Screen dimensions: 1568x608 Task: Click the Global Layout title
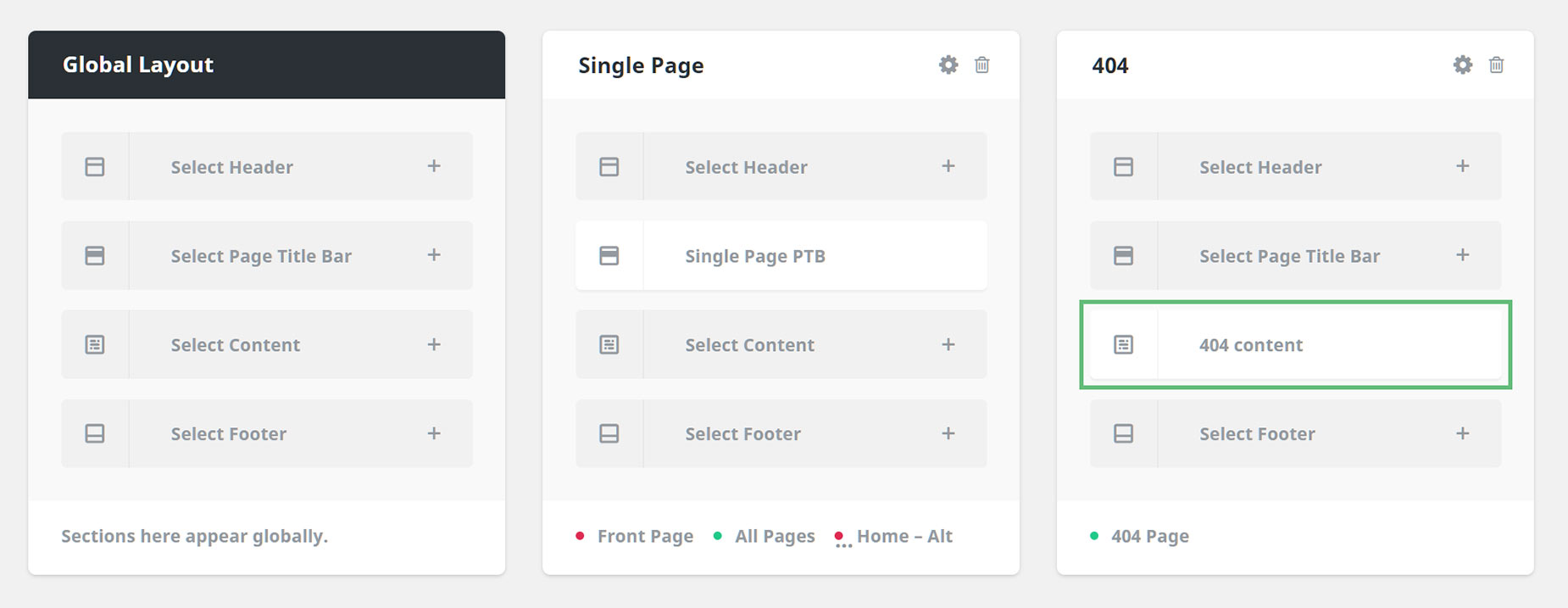point(138,65)
